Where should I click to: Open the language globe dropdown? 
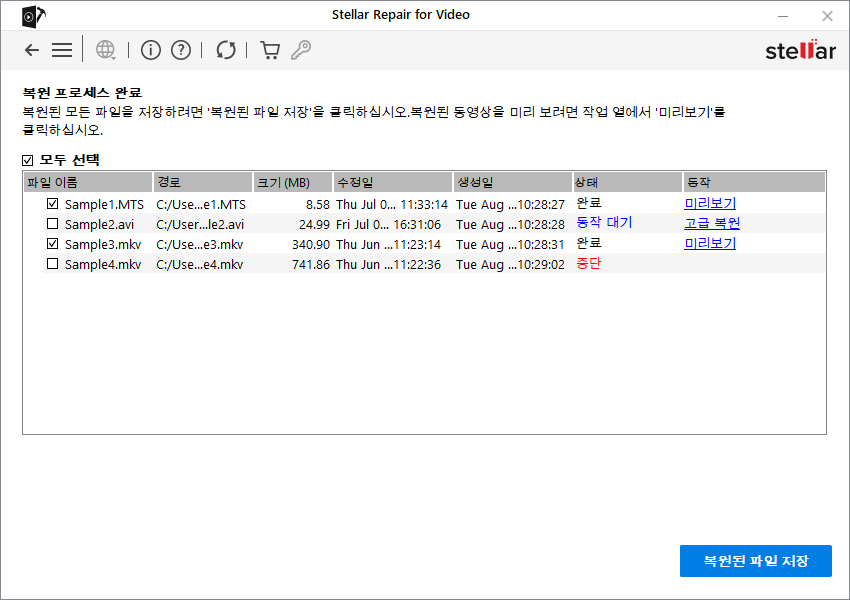[106, 50]
